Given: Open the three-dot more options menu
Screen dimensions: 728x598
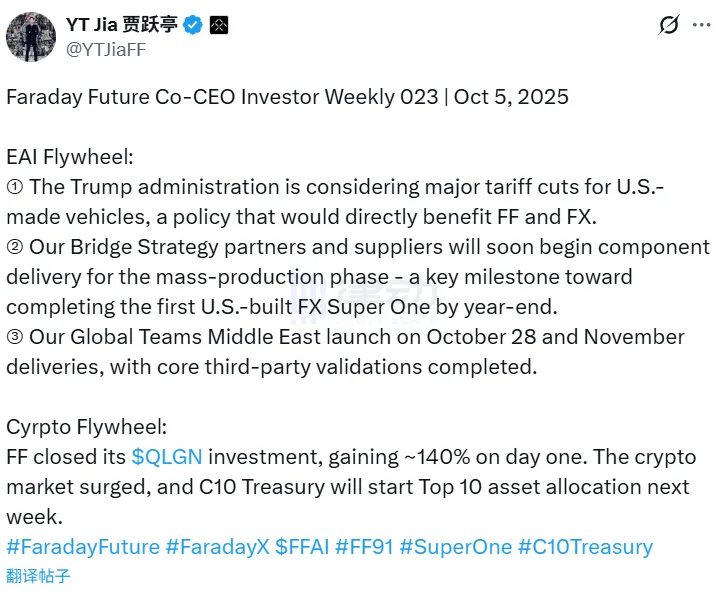Looking at the screenshot, I should coord(703,25).
